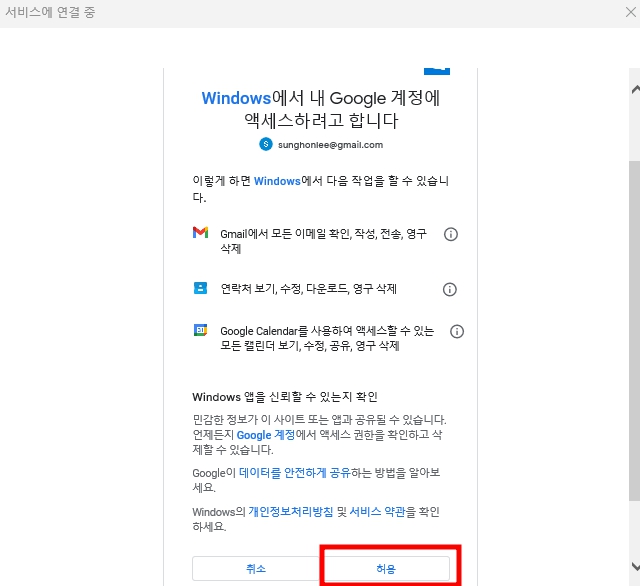This screenshot has width=640, height=586.
Task: Cancel with the 취소 button
Action: [x=256, y=568]
